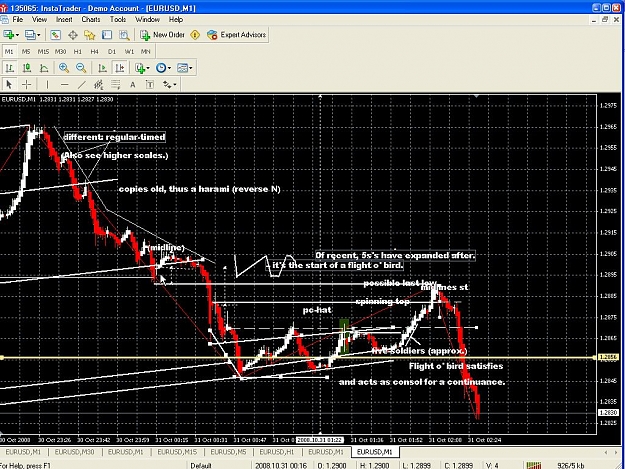The image size is (625, 469).
Task: Open the Templates icon
Action: pyautogui.click(x=182, y=68)
